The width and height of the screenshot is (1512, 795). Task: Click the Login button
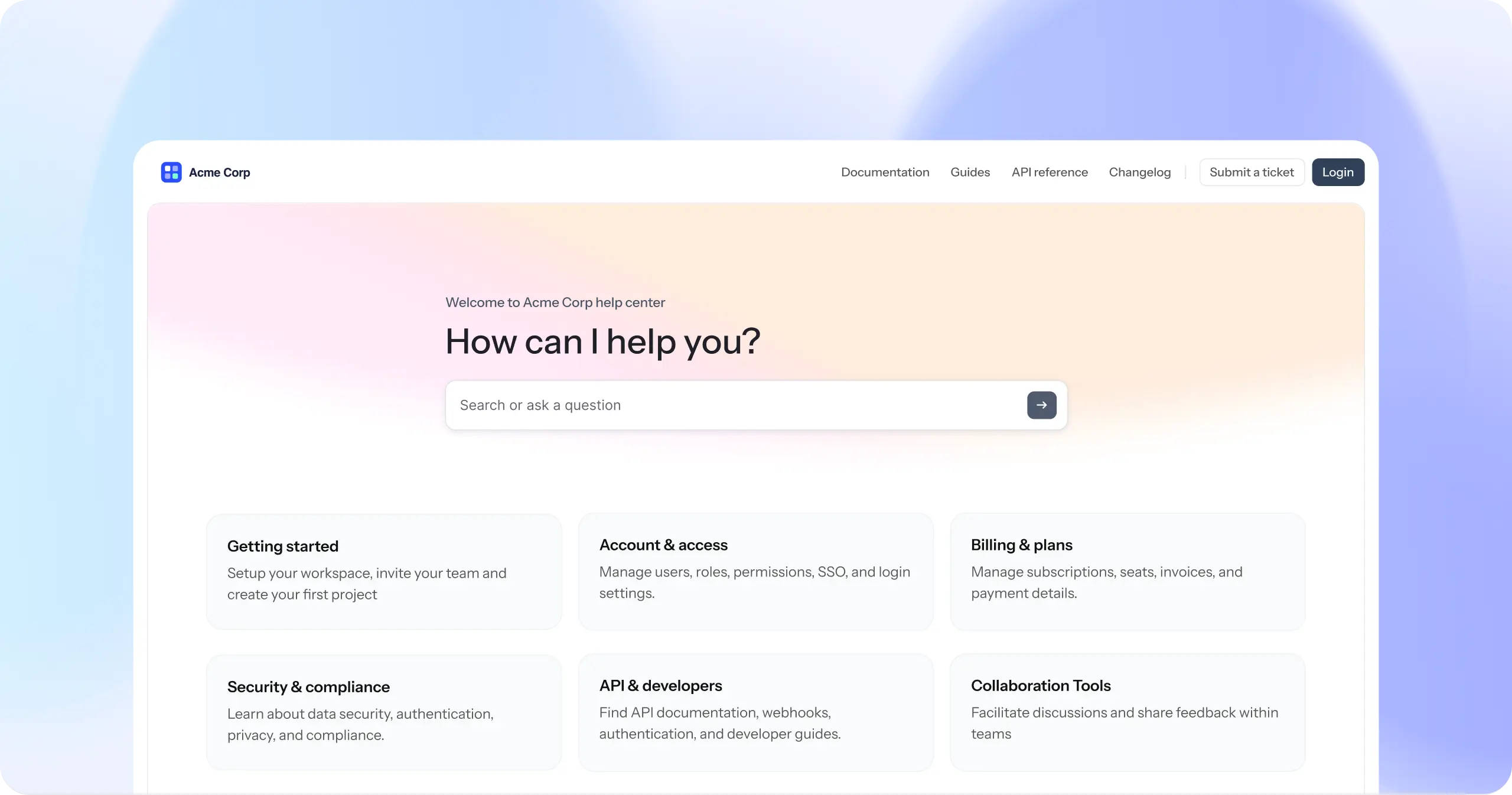1338,172
